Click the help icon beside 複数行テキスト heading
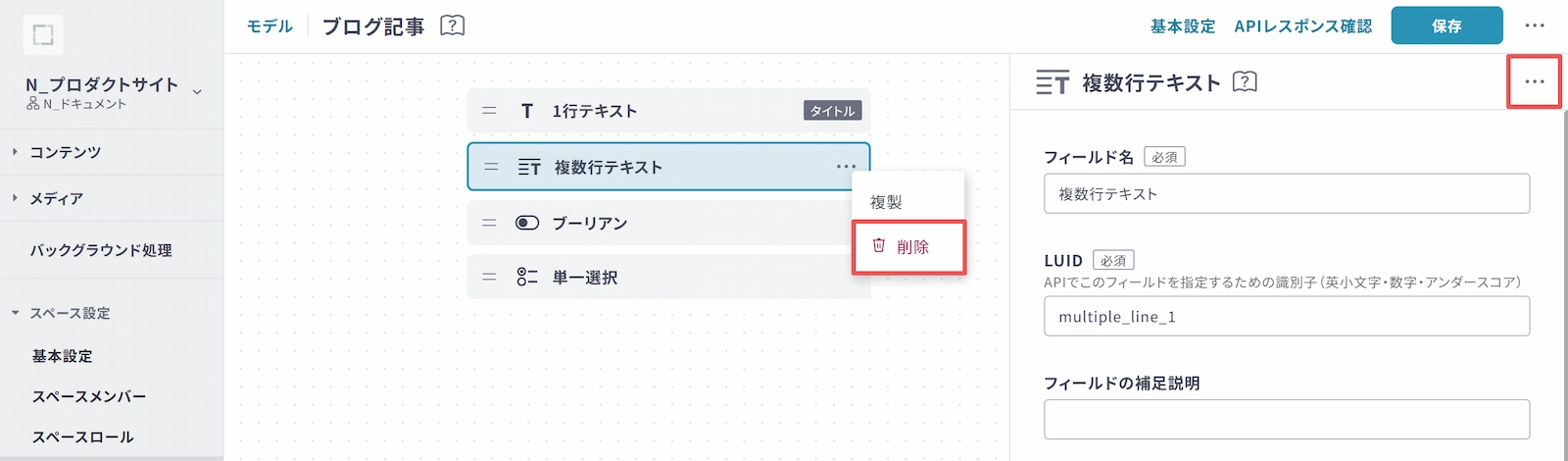The height and width of the screenshot is (461, 1568). (1245, 81)
